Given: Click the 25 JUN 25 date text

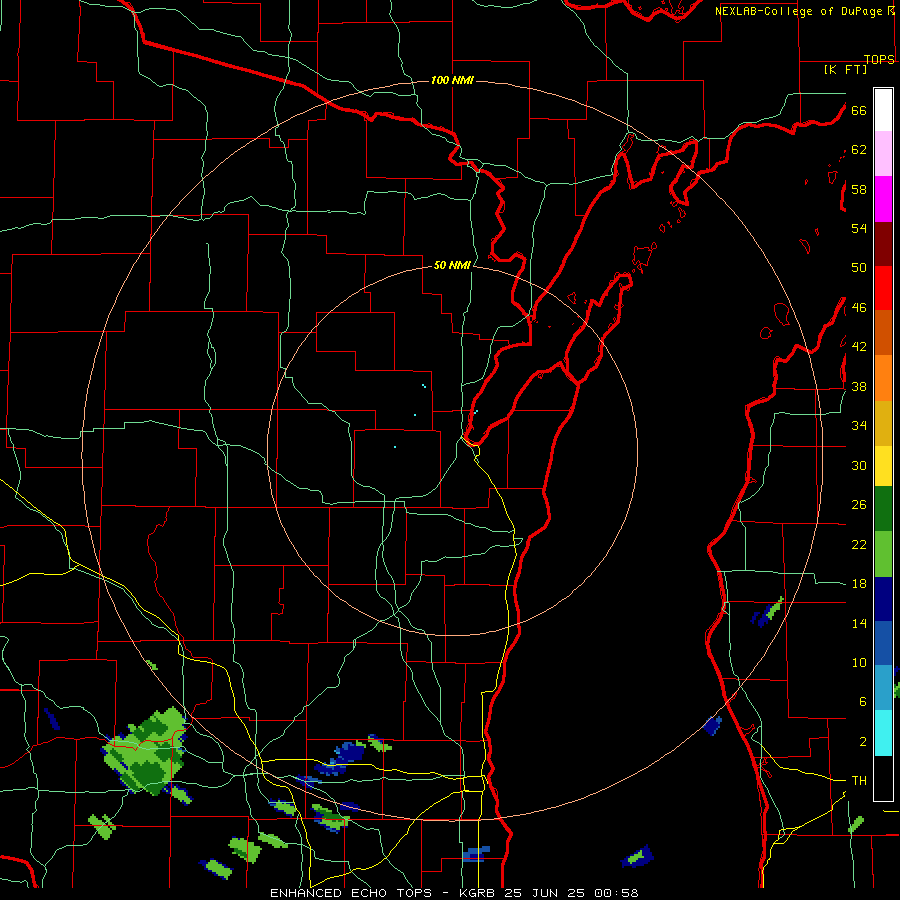Looking at the screenshot, I should [x=545, y=893].
